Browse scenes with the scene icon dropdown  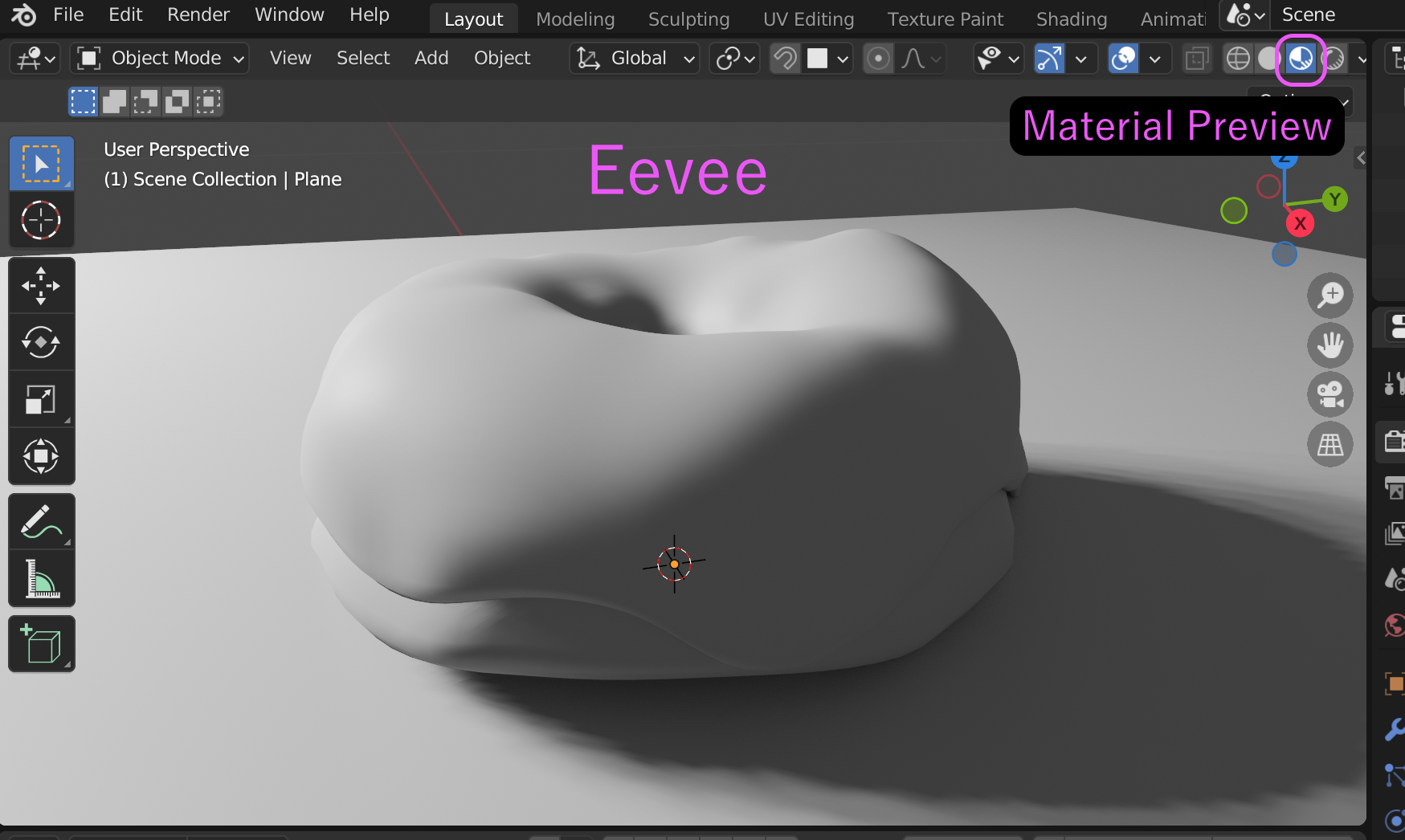pos(1244,14)
